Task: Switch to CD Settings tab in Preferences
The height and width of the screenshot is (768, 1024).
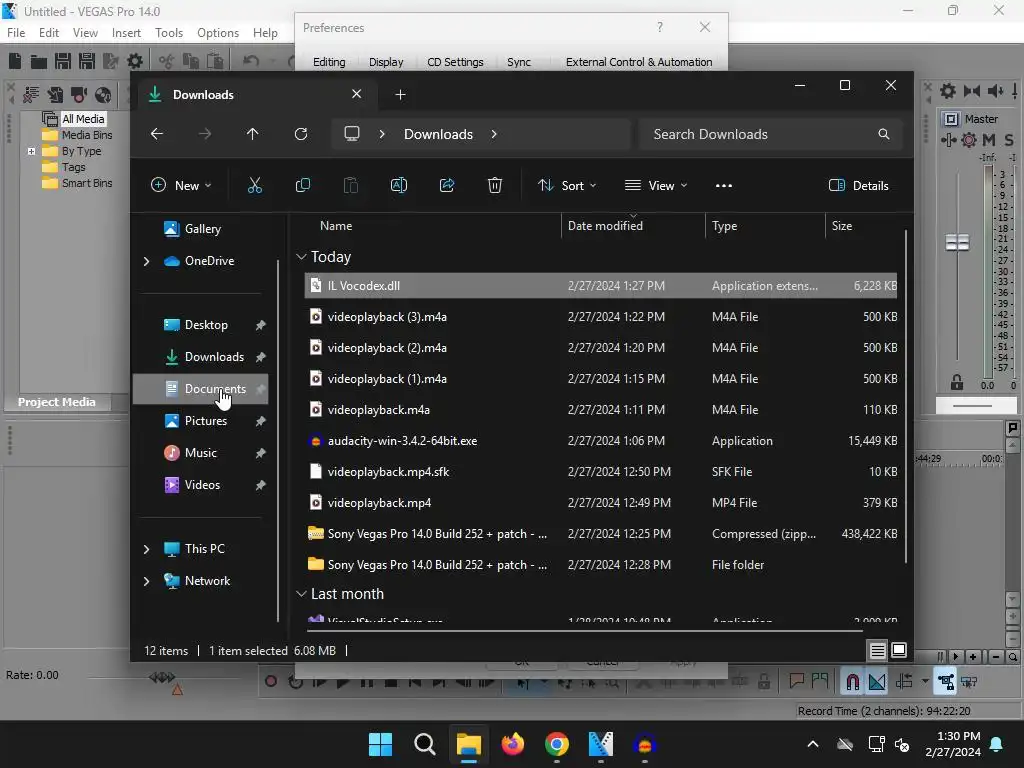Action: (455, 62)
